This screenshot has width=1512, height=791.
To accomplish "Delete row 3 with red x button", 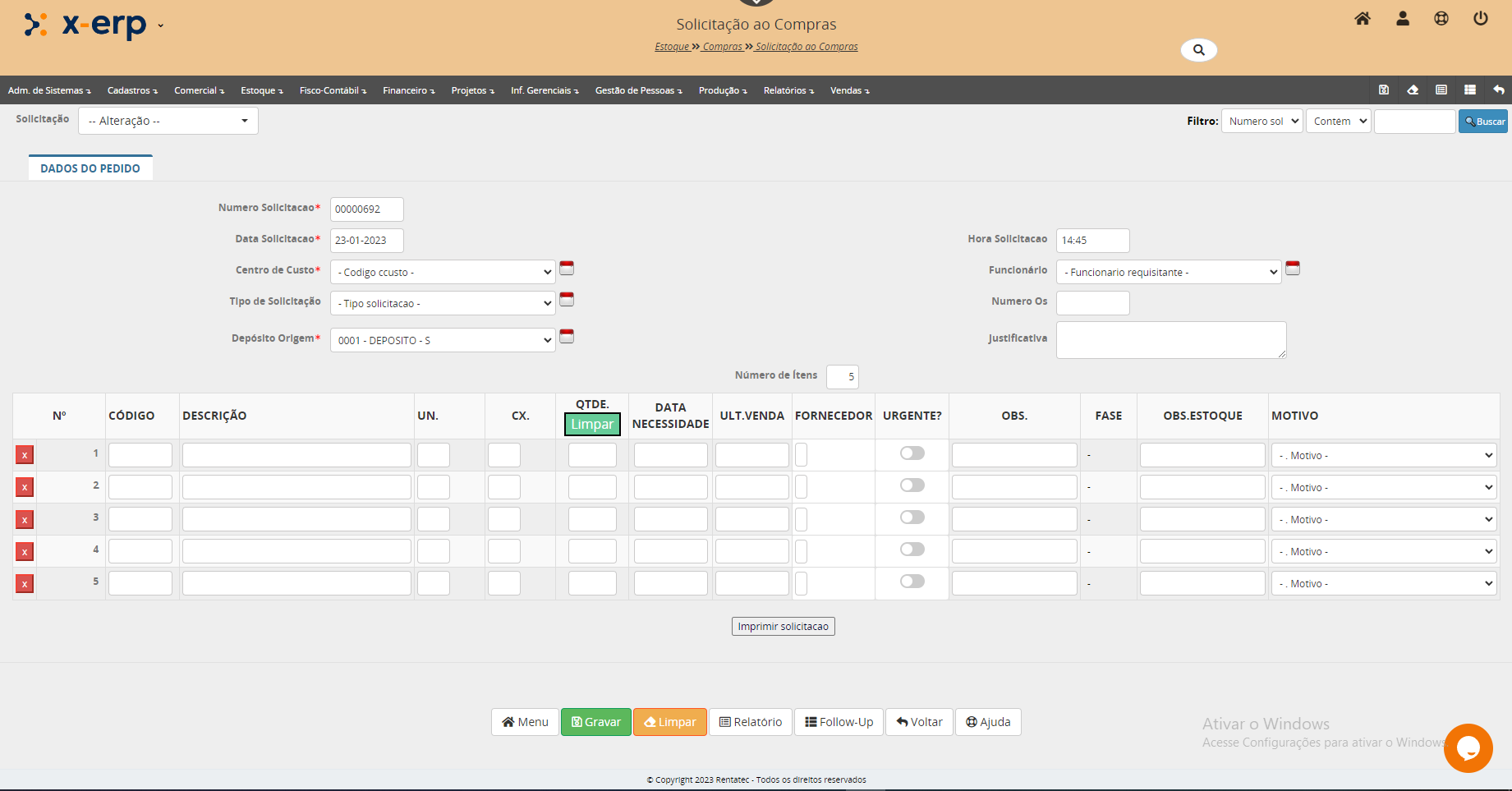I will tap(25, 519).
